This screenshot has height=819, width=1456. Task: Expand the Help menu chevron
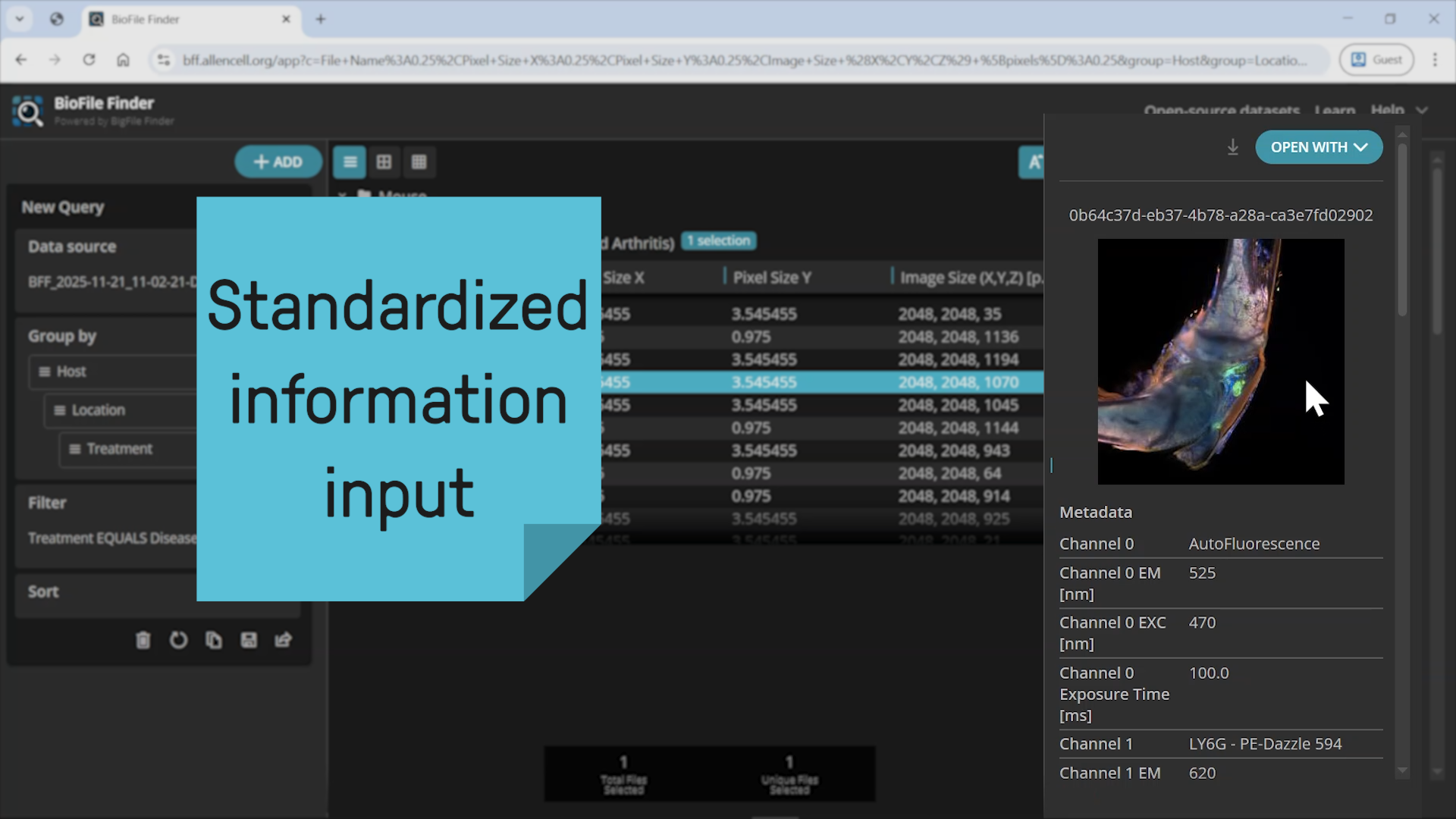point(1422,111)
